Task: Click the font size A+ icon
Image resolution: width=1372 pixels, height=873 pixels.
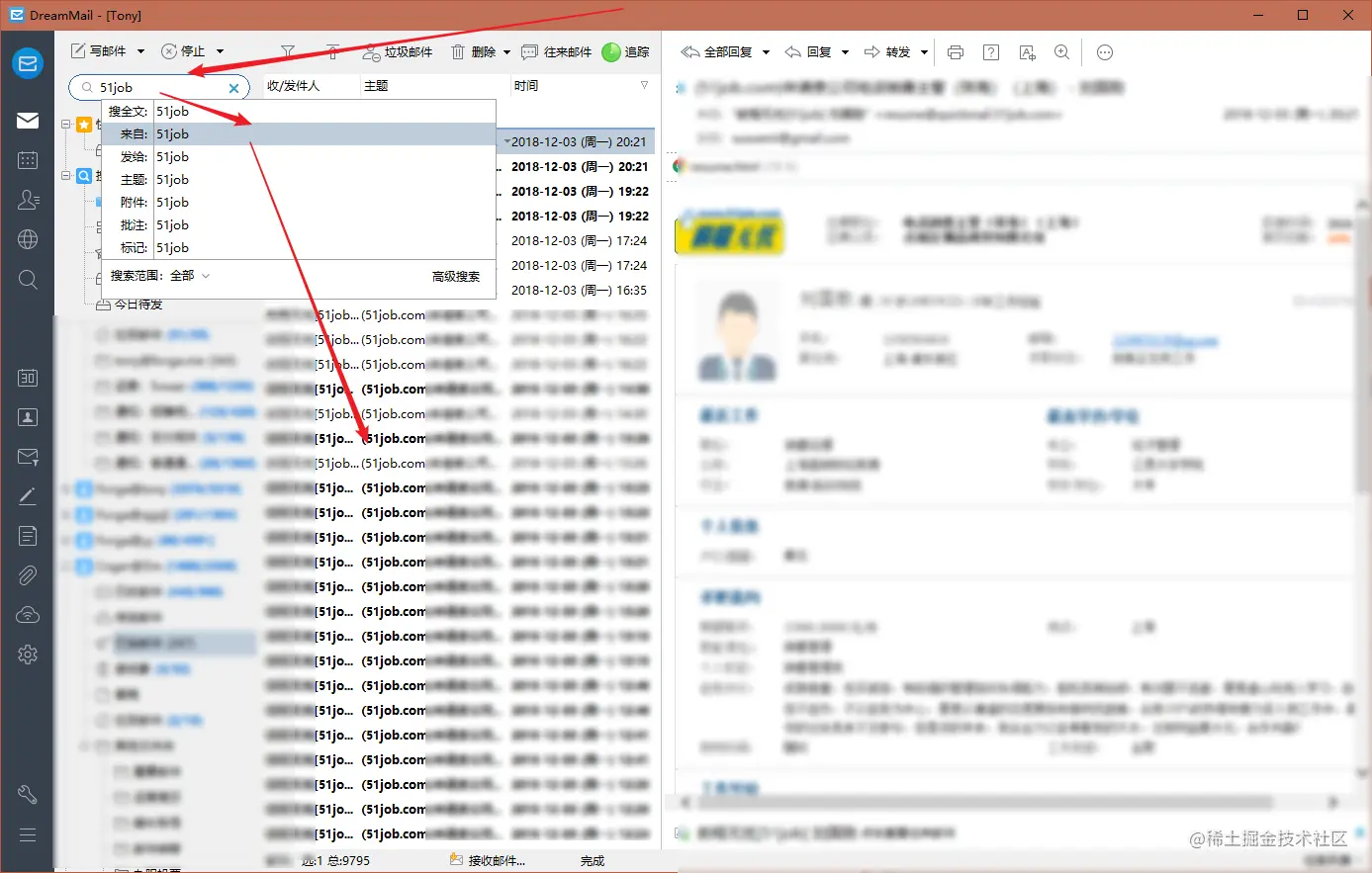Action: point(1027,52)
